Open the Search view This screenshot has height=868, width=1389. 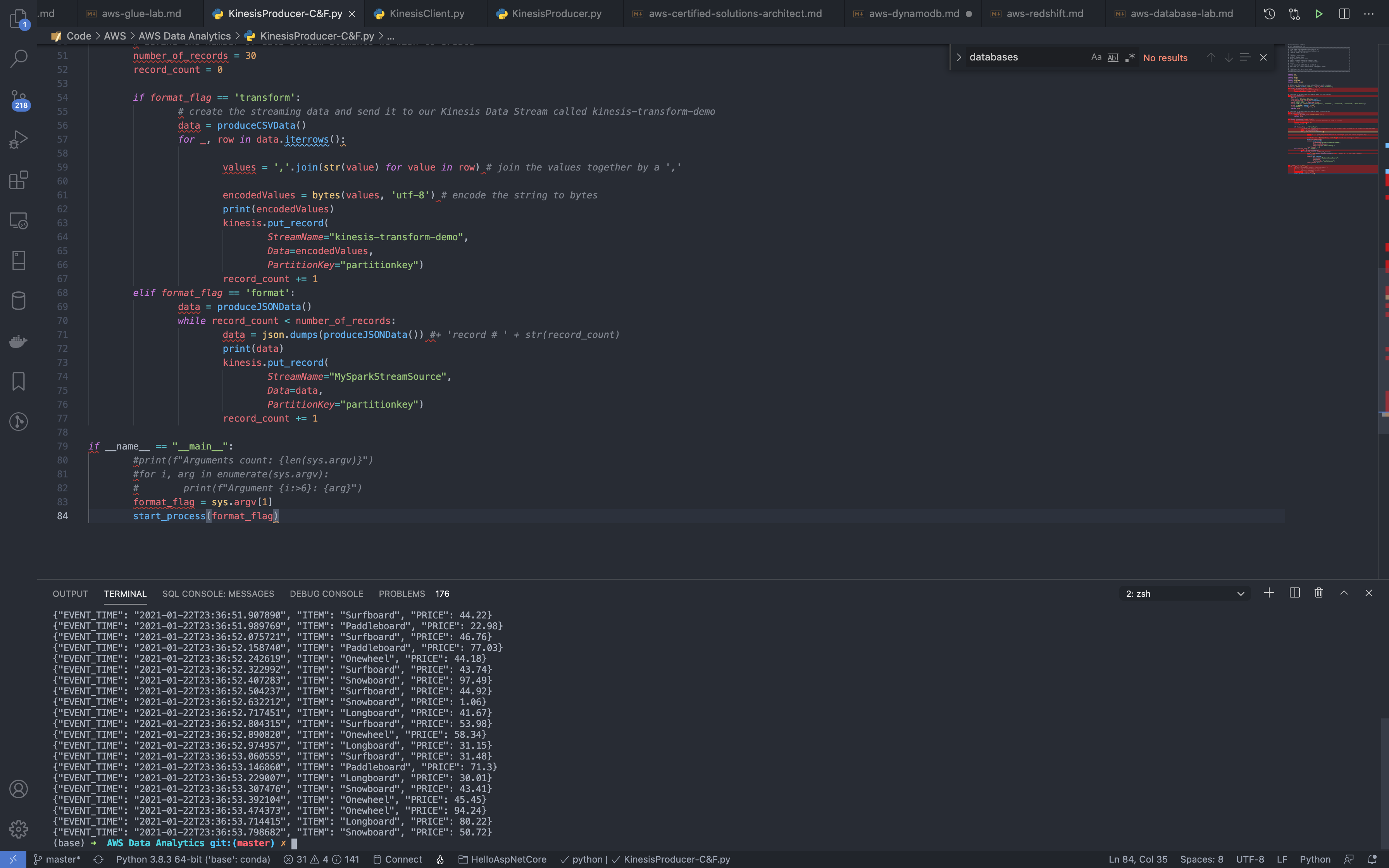(x=18, y=58)
